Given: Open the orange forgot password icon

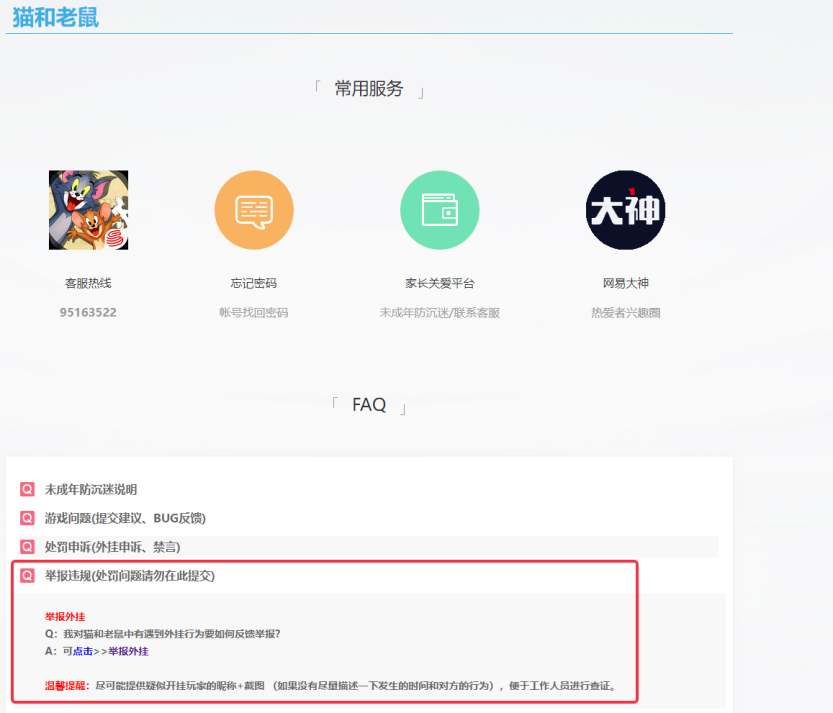Looking at the screenshot, I should (x=254, y=210).
